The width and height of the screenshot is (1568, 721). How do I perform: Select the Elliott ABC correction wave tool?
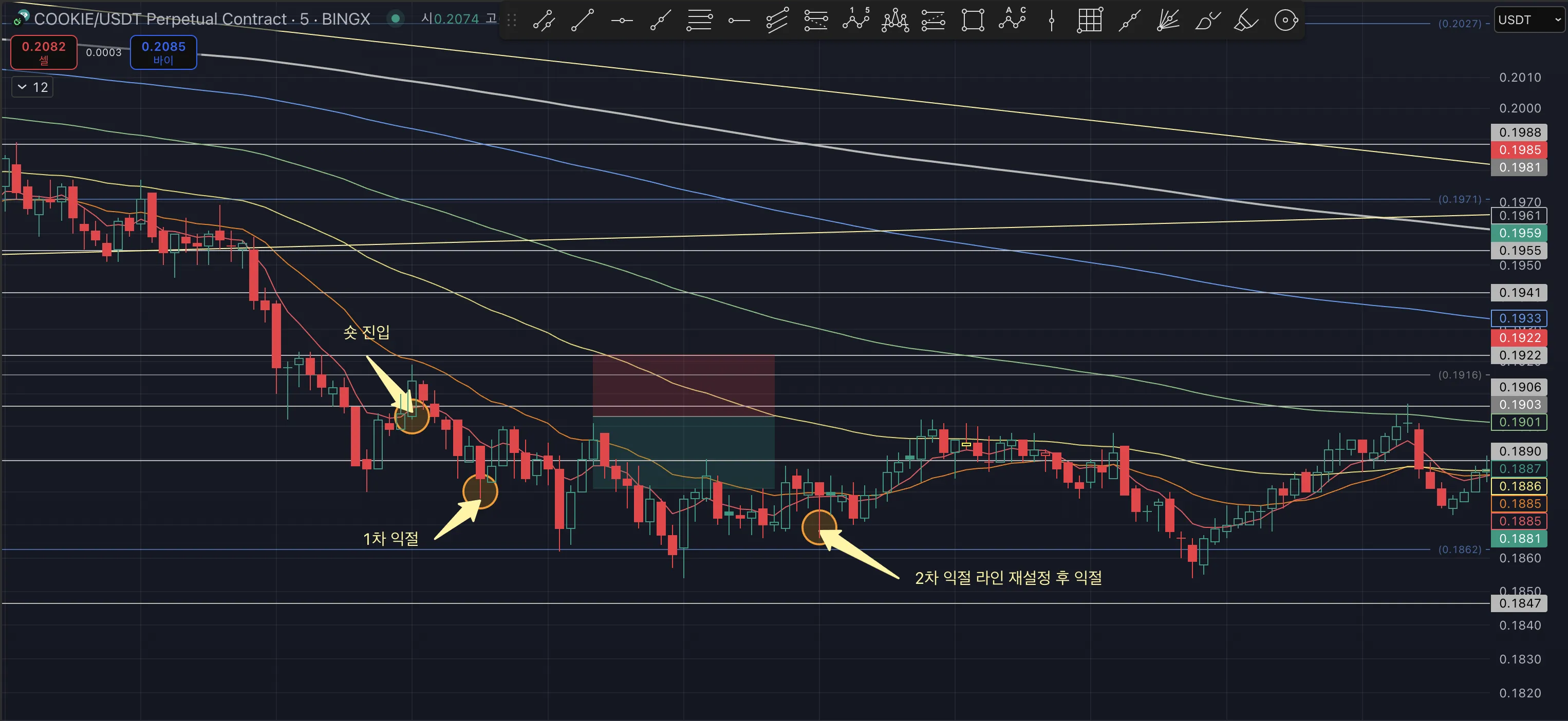point(1012,20)
